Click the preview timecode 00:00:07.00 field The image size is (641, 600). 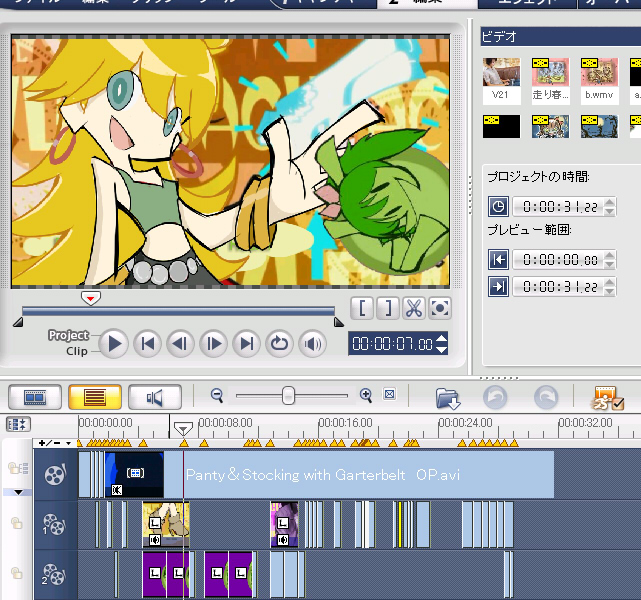point(392,344)
